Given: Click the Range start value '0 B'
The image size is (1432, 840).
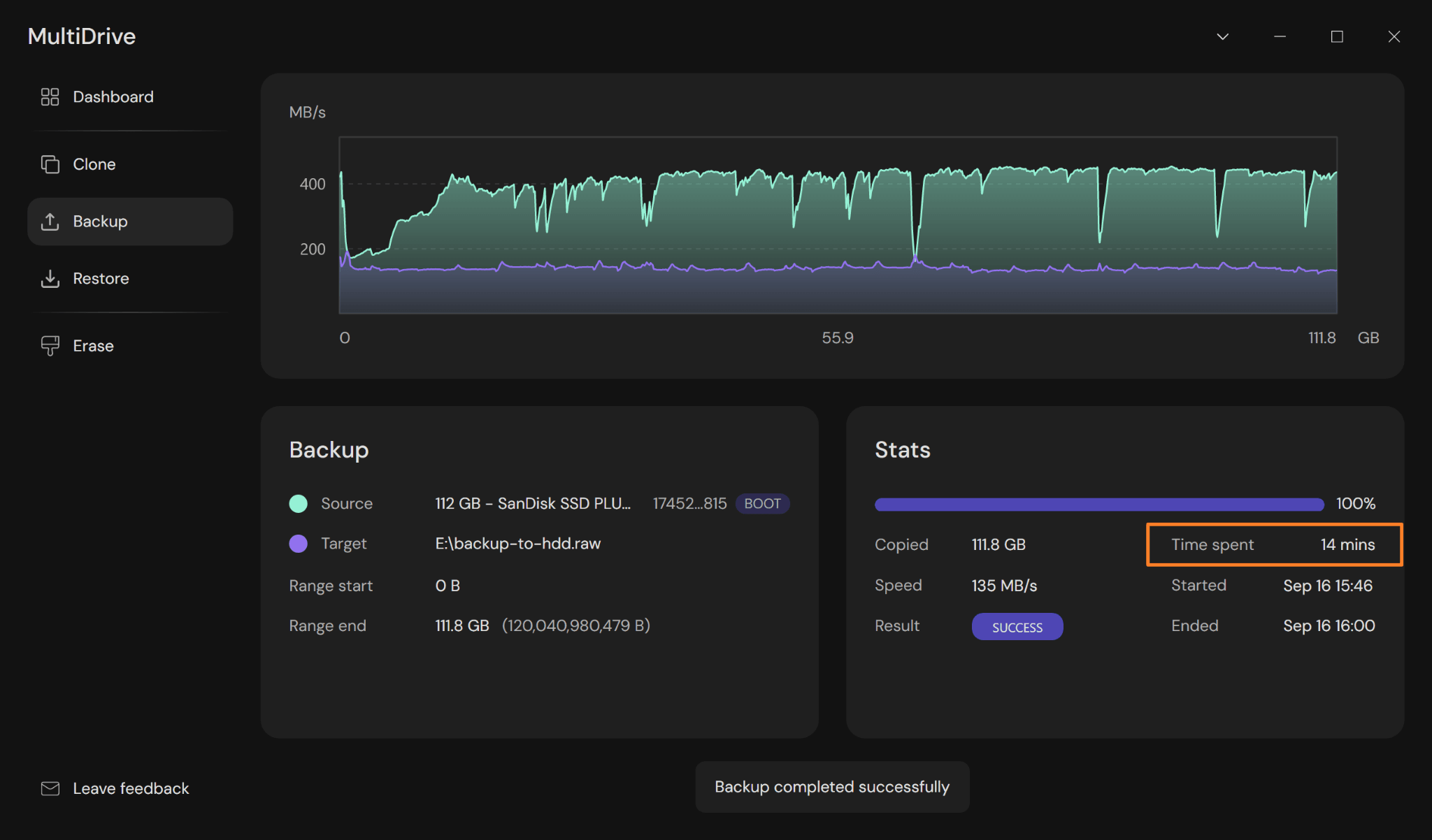Looking at the screenshot, I should pyautogui.click(x=447, y=586).
